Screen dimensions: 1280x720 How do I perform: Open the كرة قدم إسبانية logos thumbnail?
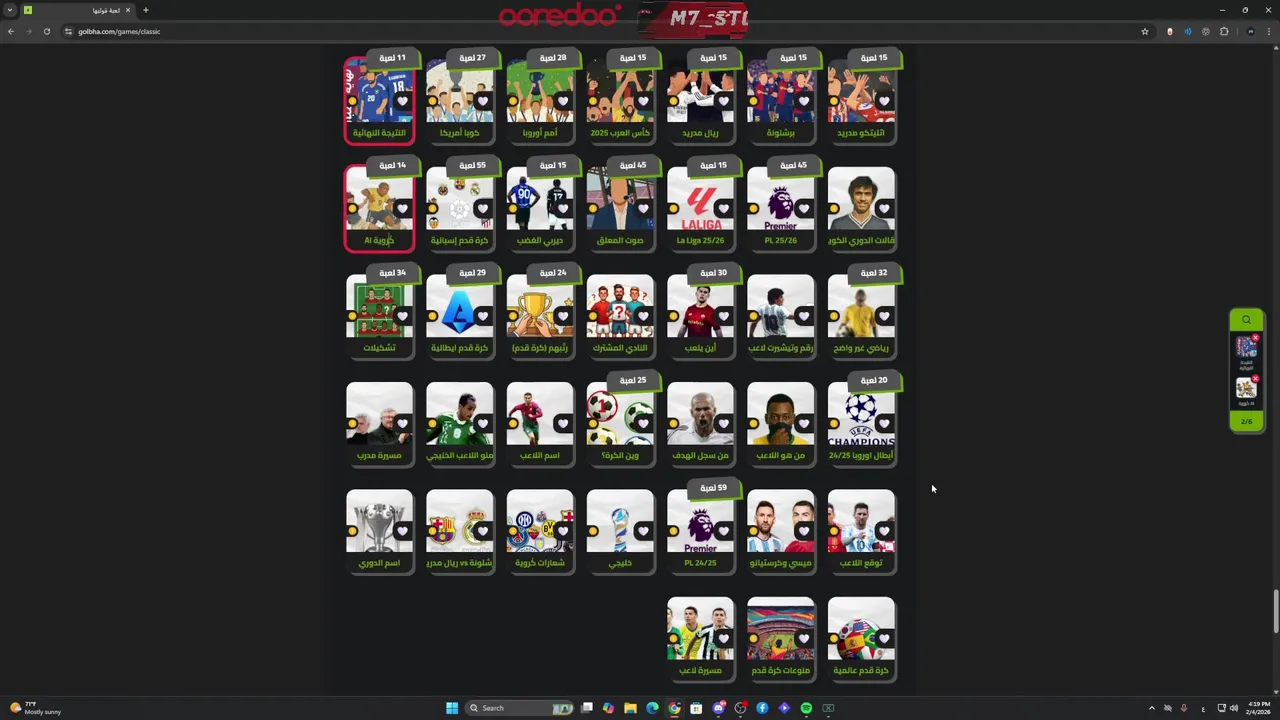coord(459,200)
